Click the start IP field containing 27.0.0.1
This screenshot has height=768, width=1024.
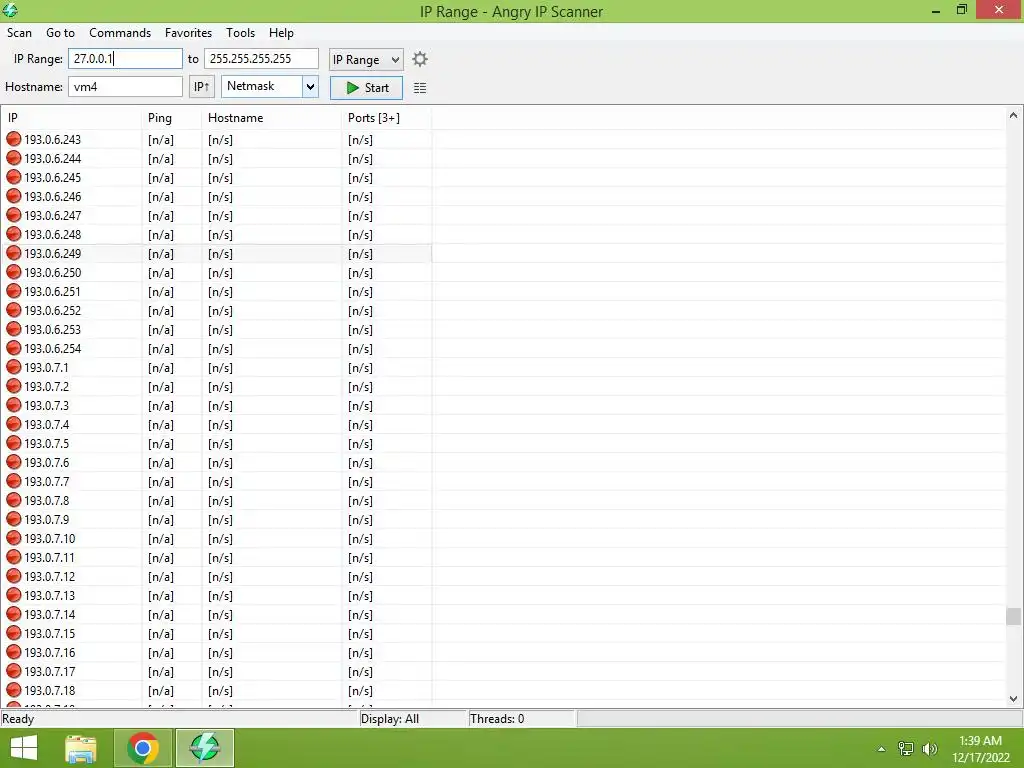125,59
